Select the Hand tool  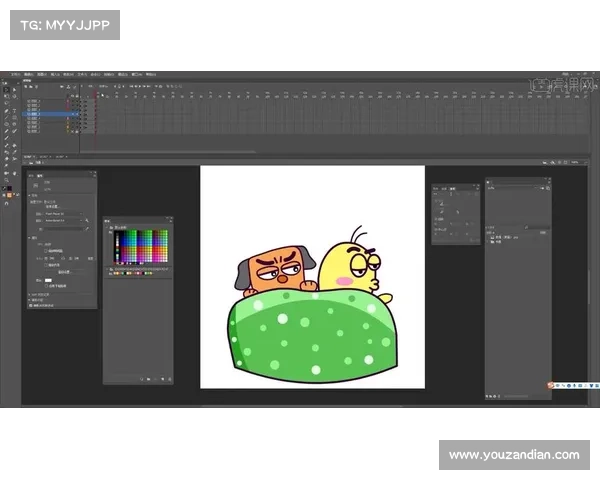pos(14,173)
